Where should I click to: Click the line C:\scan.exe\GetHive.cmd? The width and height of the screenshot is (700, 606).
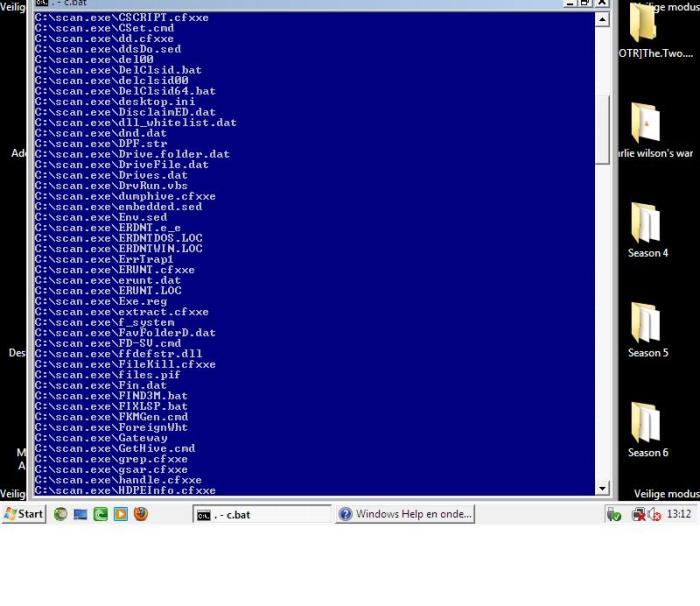tap(115, 449)
